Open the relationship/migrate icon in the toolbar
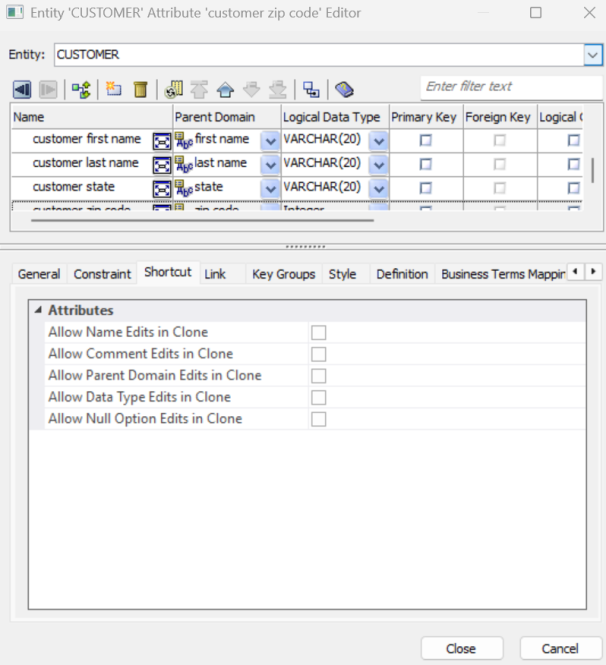Screen dimensions: 606x665 point(311,89)
